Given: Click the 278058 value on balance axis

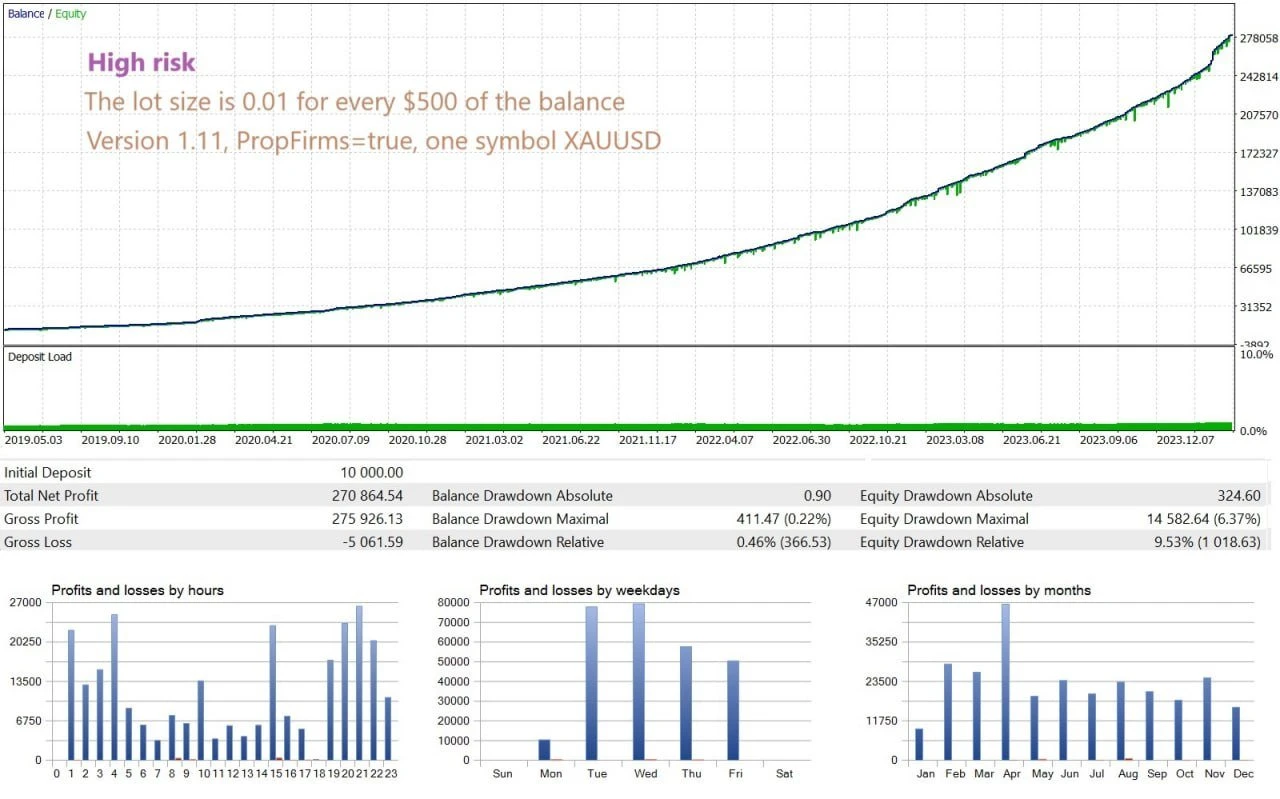Looking at the screenshot, I should pyautogui.click(x=1259, y=39).
